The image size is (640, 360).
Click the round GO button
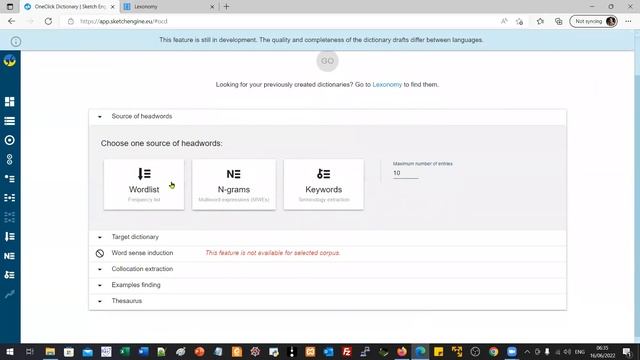coord(327,61)
